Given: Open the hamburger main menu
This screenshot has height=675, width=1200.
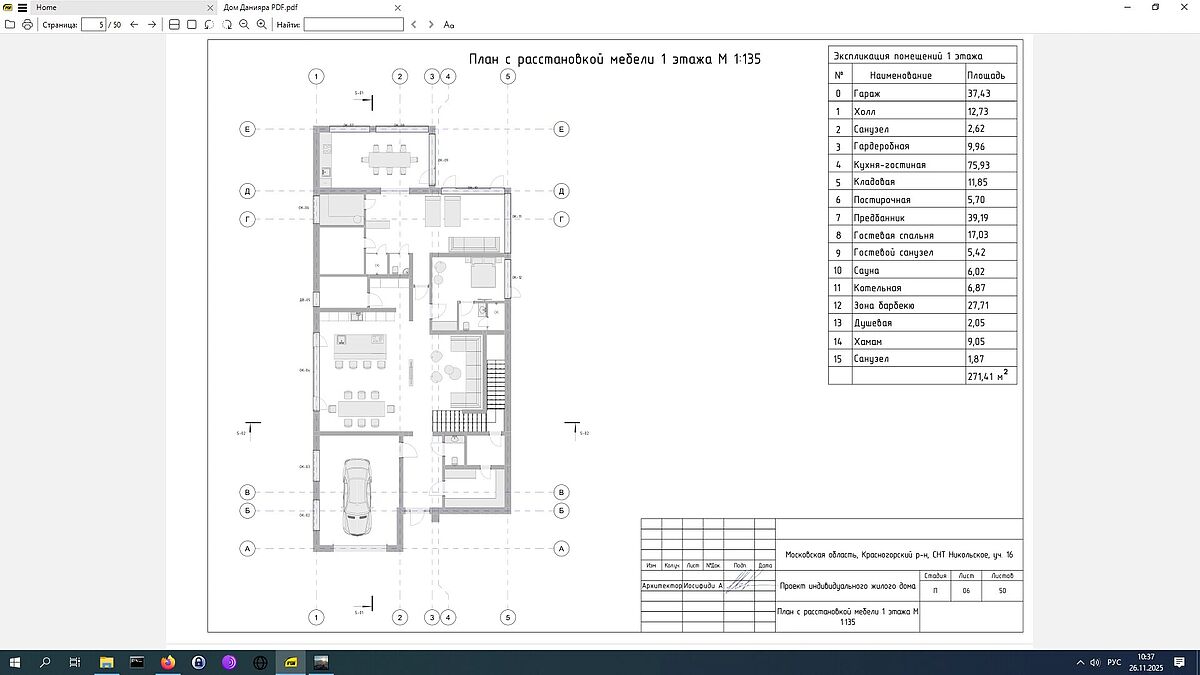Looking at the screenshot, I should 21,7.
